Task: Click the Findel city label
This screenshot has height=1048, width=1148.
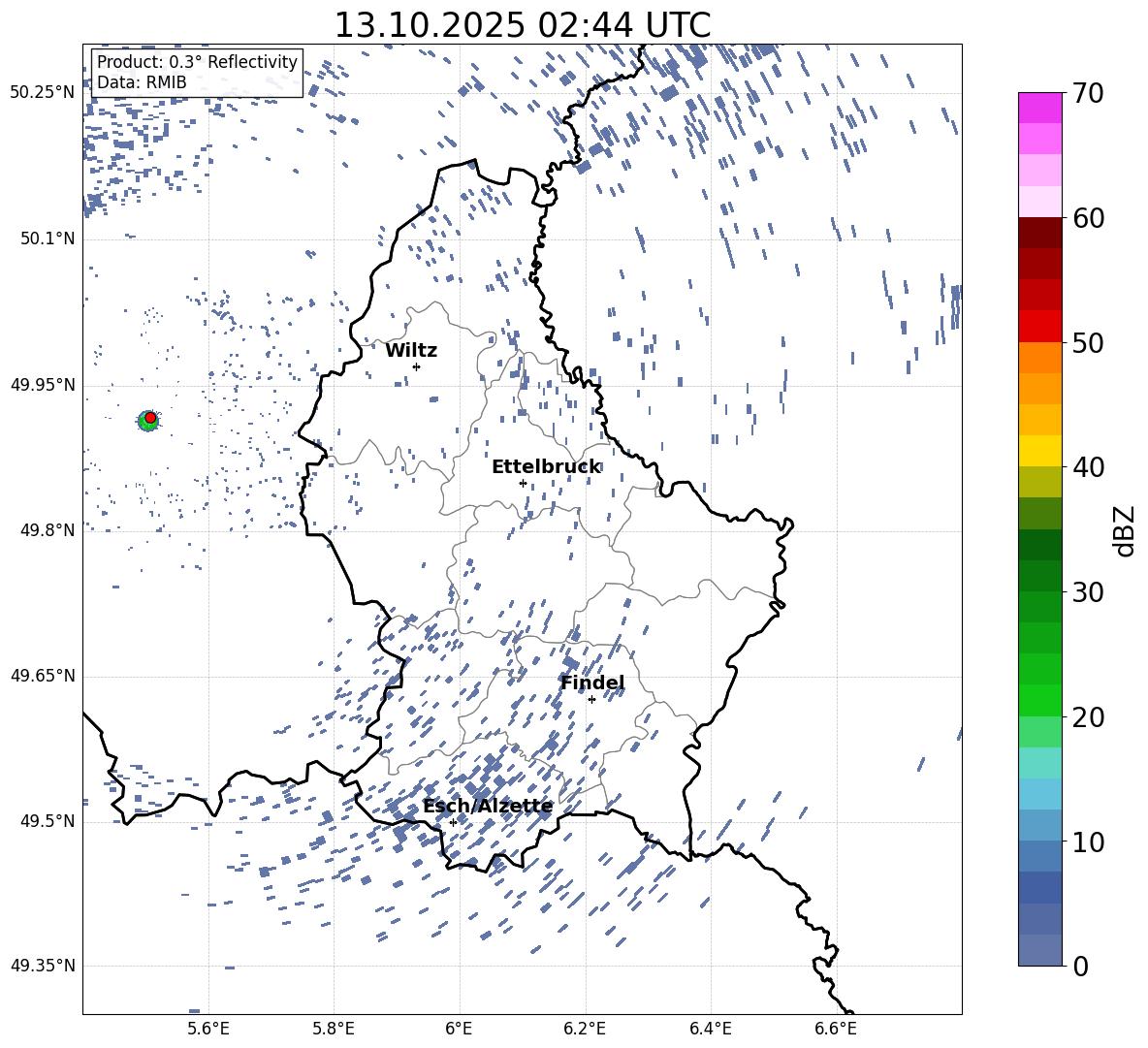Action: [592, 683]
